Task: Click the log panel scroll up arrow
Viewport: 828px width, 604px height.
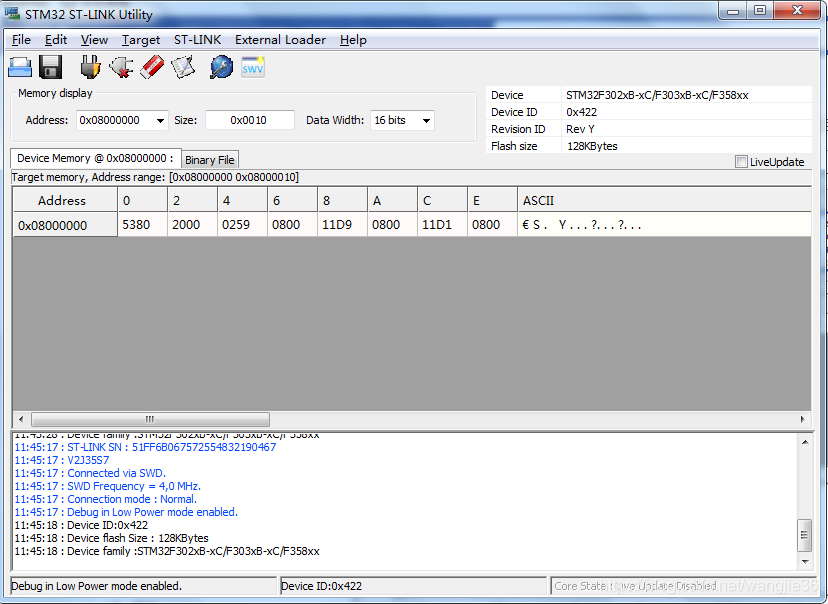Action: point(805,442)
